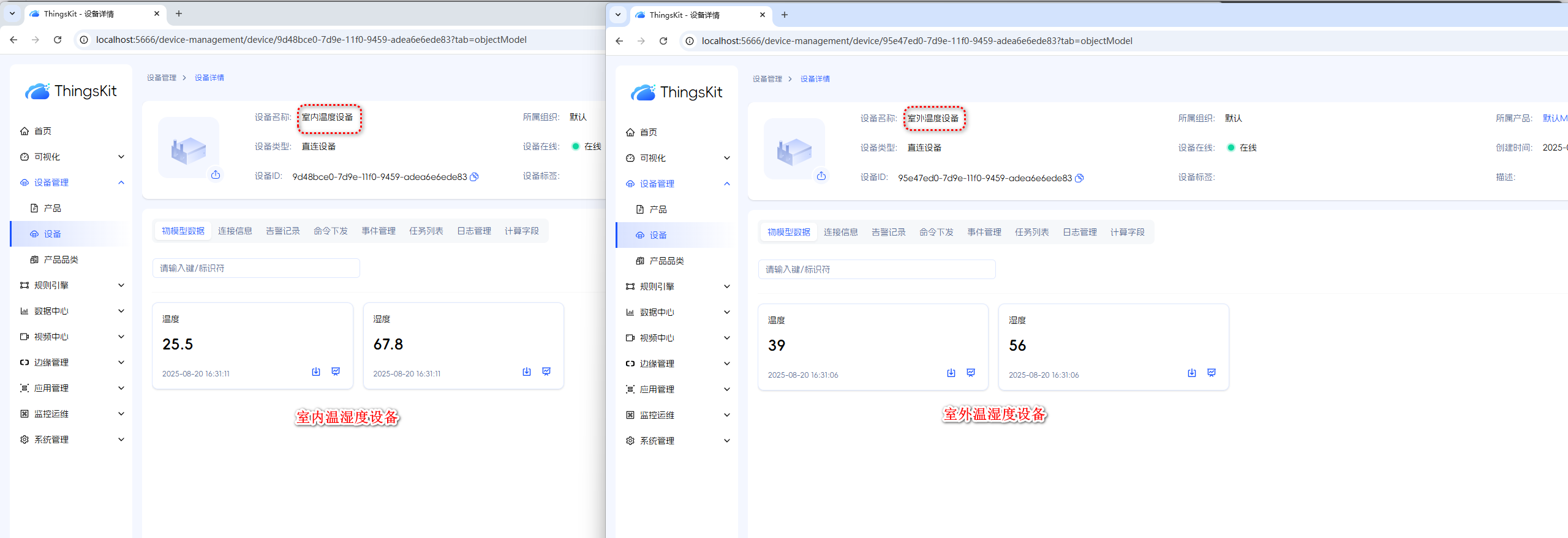1568x538 pixels.
Task: Expand the 可视化 menu in the left window sidebar
Action: 71,157
